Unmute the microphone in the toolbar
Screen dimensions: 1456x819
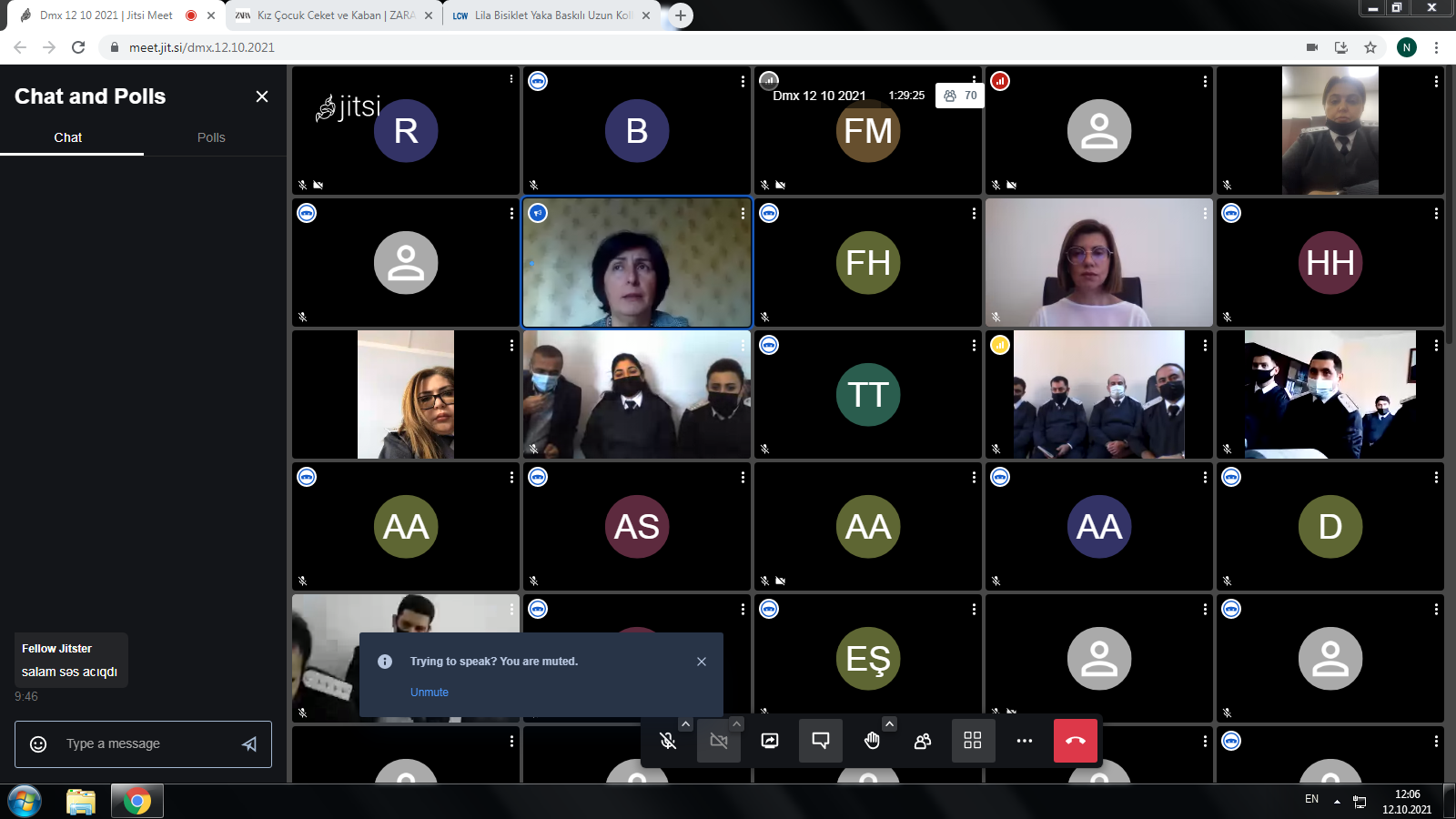668,741
